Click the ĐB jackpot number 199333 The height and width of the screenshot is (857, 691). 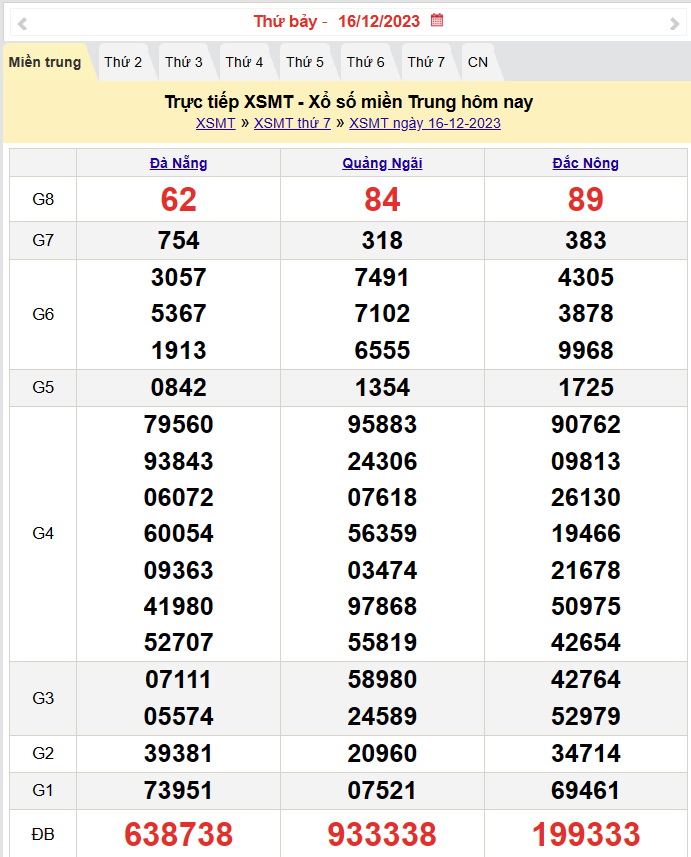[585, 835]
